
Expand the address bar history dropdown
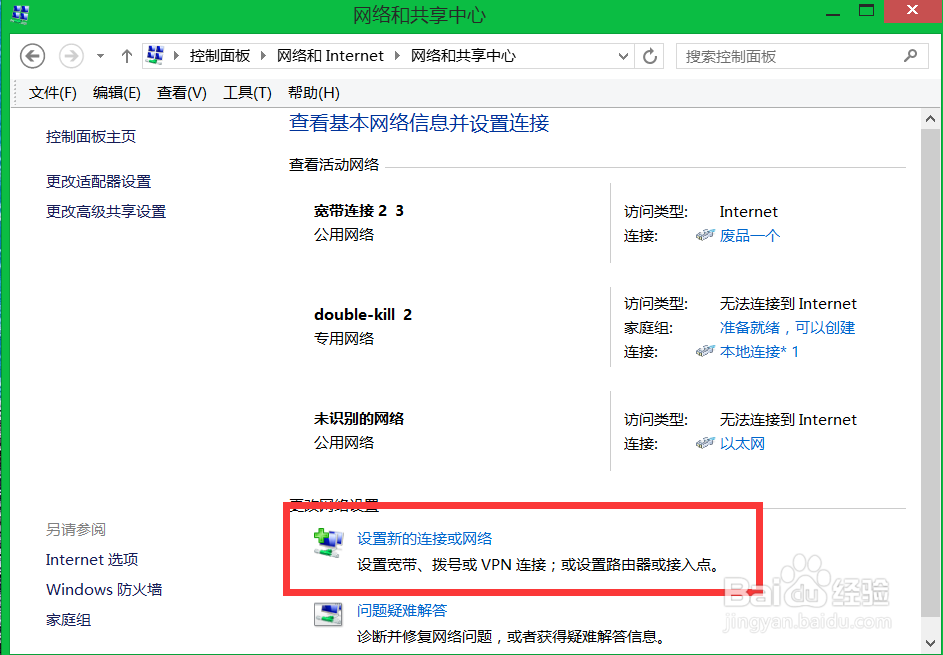click(x=623, y=56)
